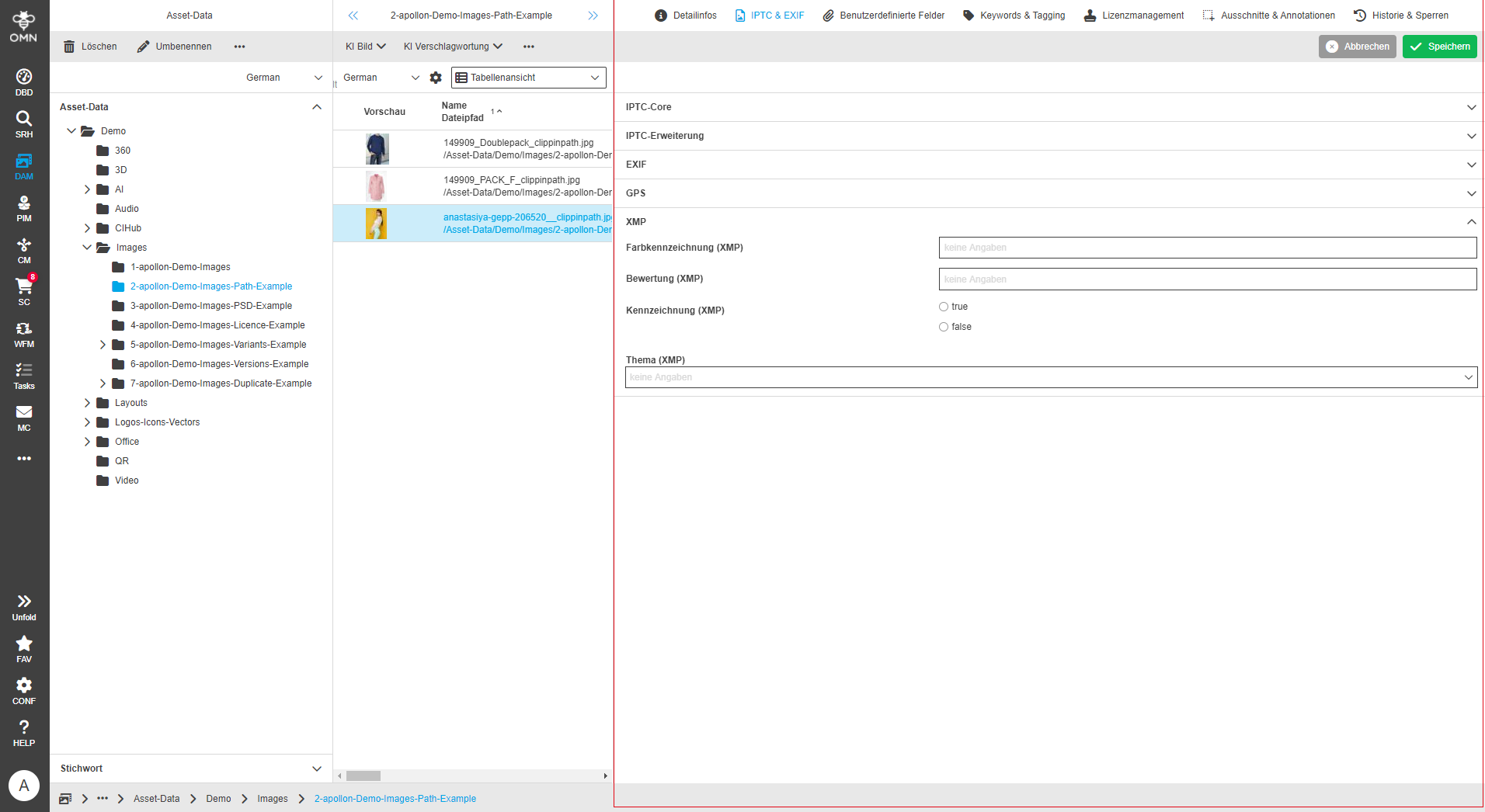This screenshot has width=1485, height=812.
Task: Click the Umbenennen button
Action: click(174, 47)
